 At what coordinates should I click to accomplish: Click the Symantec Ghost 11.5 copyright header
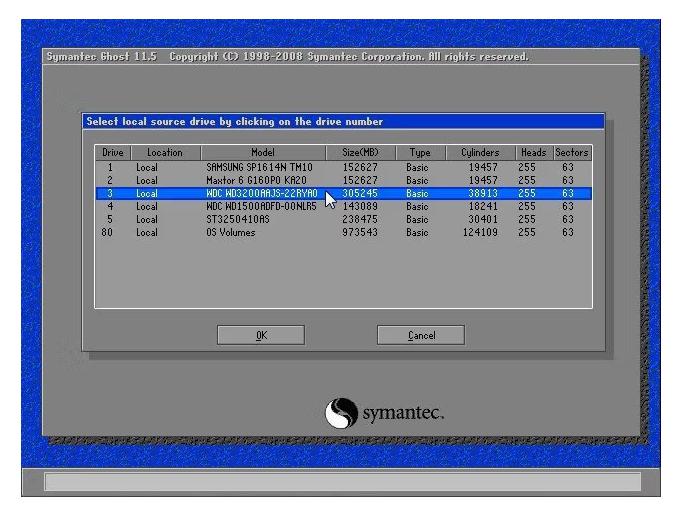[290, 57]
